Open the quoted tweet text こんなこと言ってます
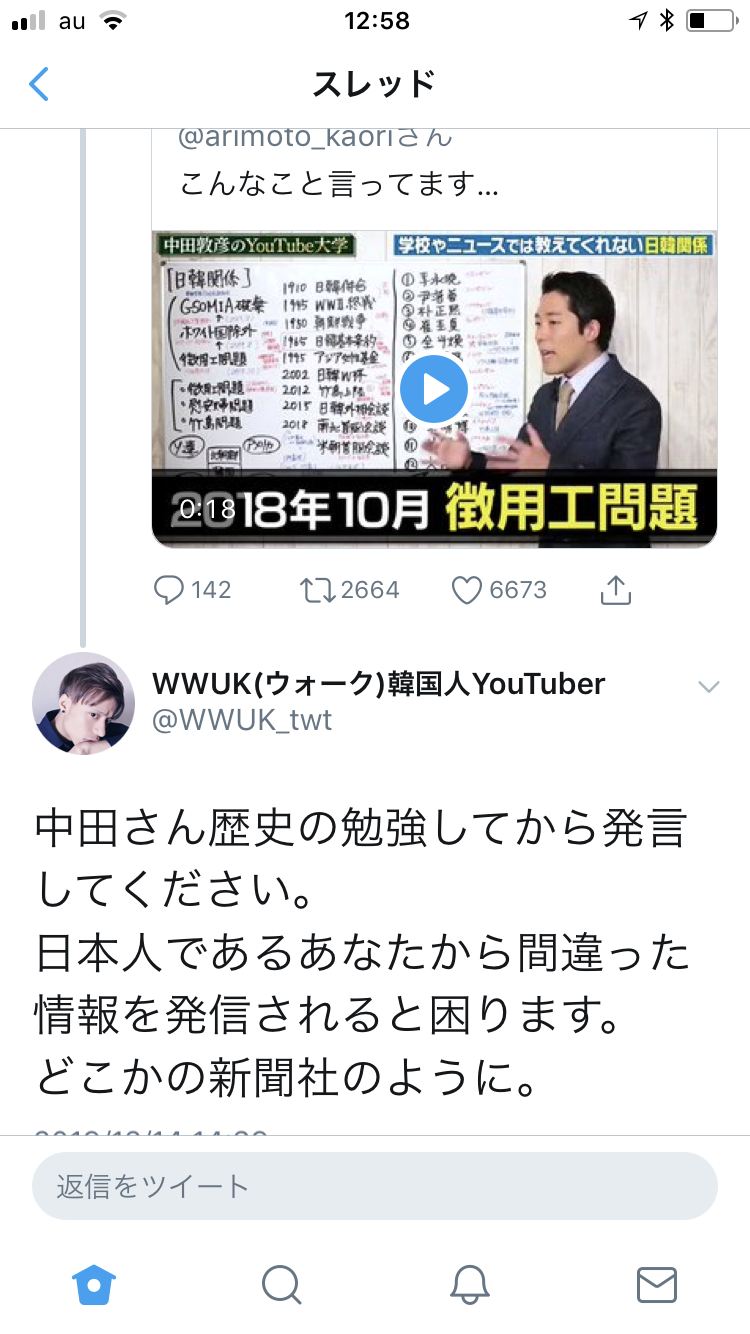 pyautogui.click(x=339, y=185)
